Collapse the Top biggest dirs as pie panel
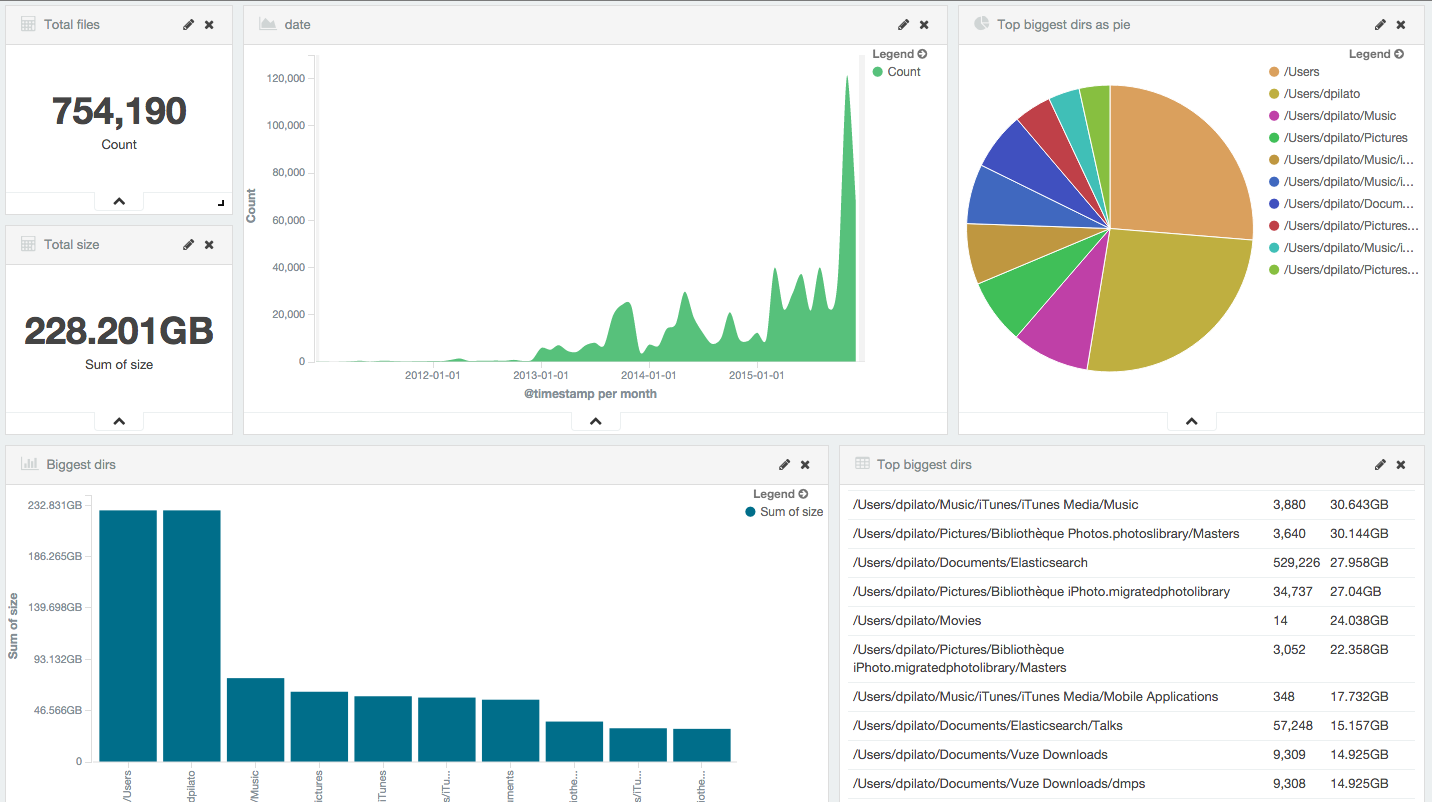The height and width of the screenshot is (802, 1432). pyautogui.click(x=1191, y=420)
